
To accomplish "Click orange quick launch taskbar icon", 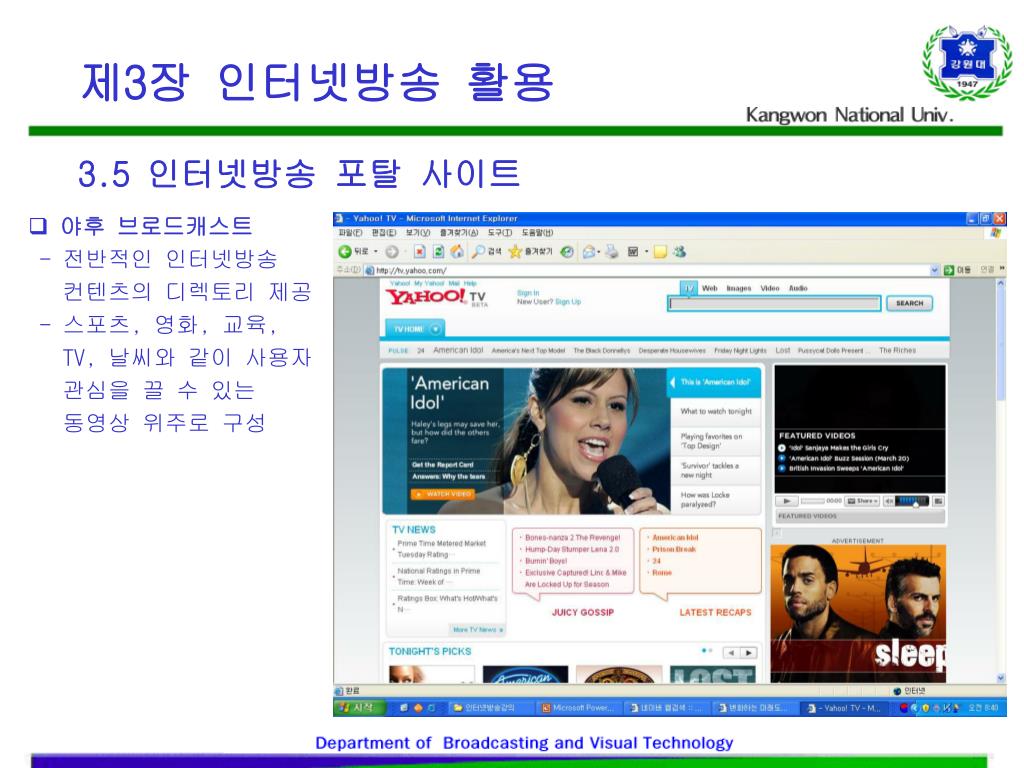I will [x=418, y=707].
